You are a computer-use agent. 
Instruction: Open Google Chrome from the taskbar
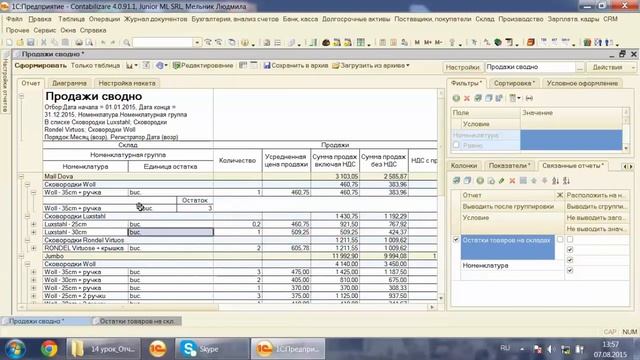[49, 349]
